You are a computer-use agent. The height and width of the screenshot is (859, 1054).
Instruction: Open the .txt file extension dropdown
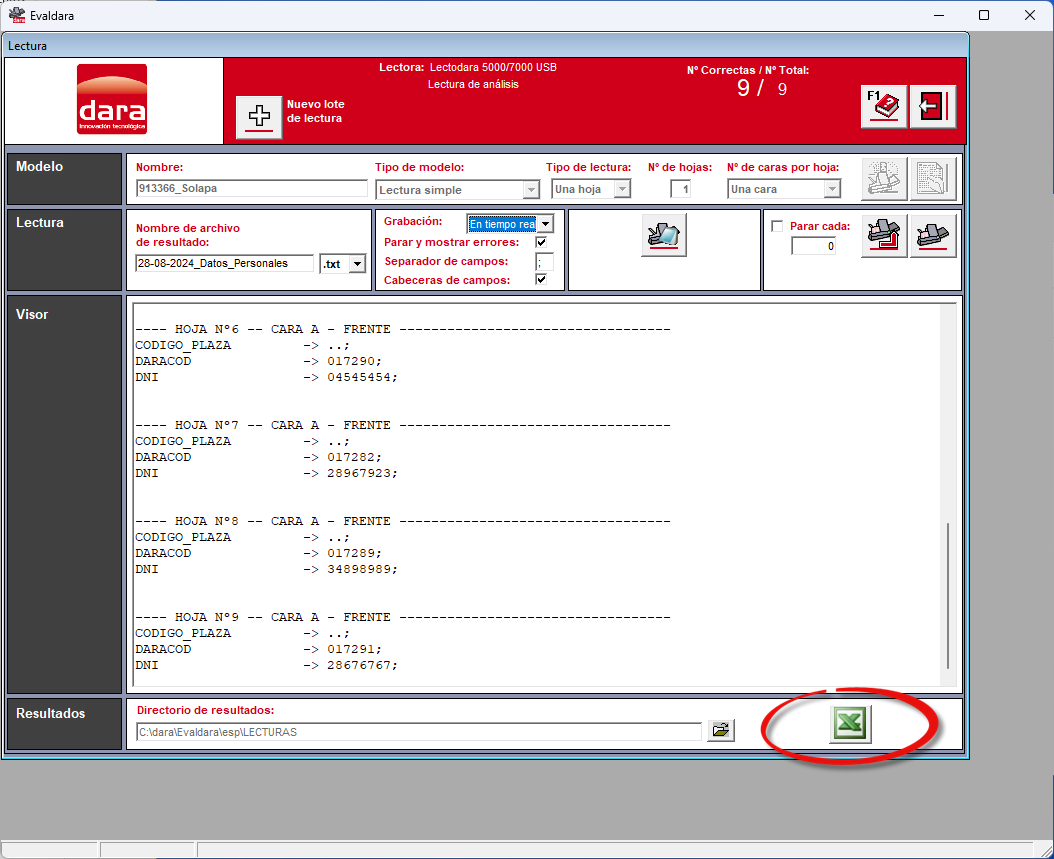click(358, 264)
